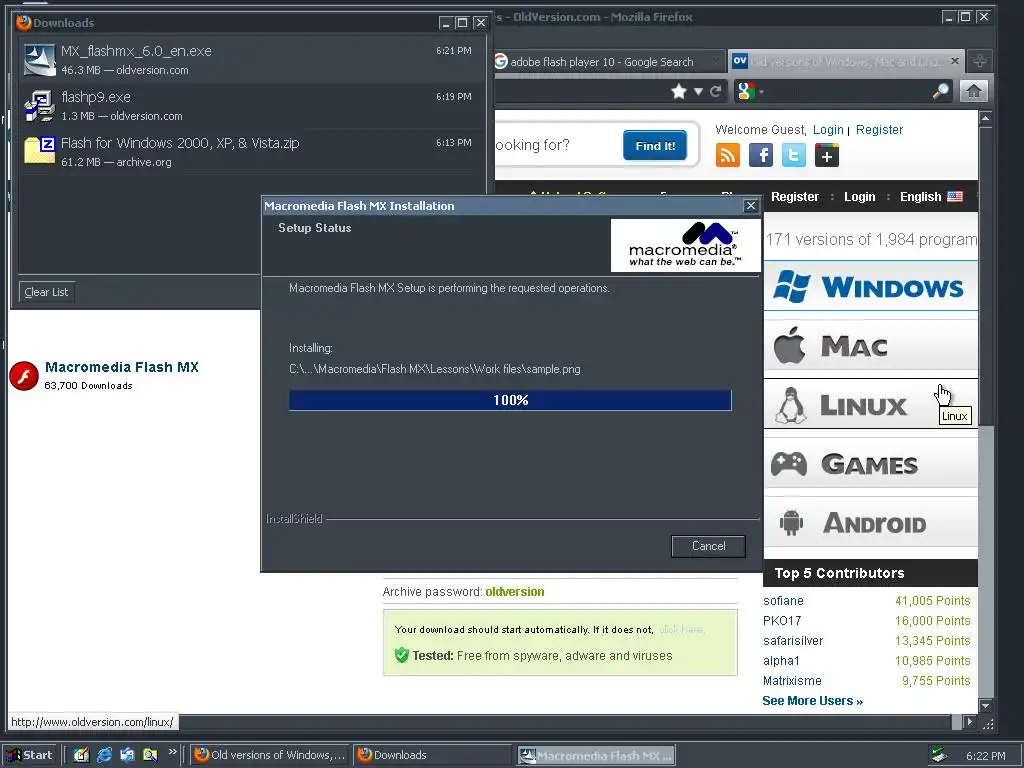Click 63,700 Downloads text

pos(88,385)
